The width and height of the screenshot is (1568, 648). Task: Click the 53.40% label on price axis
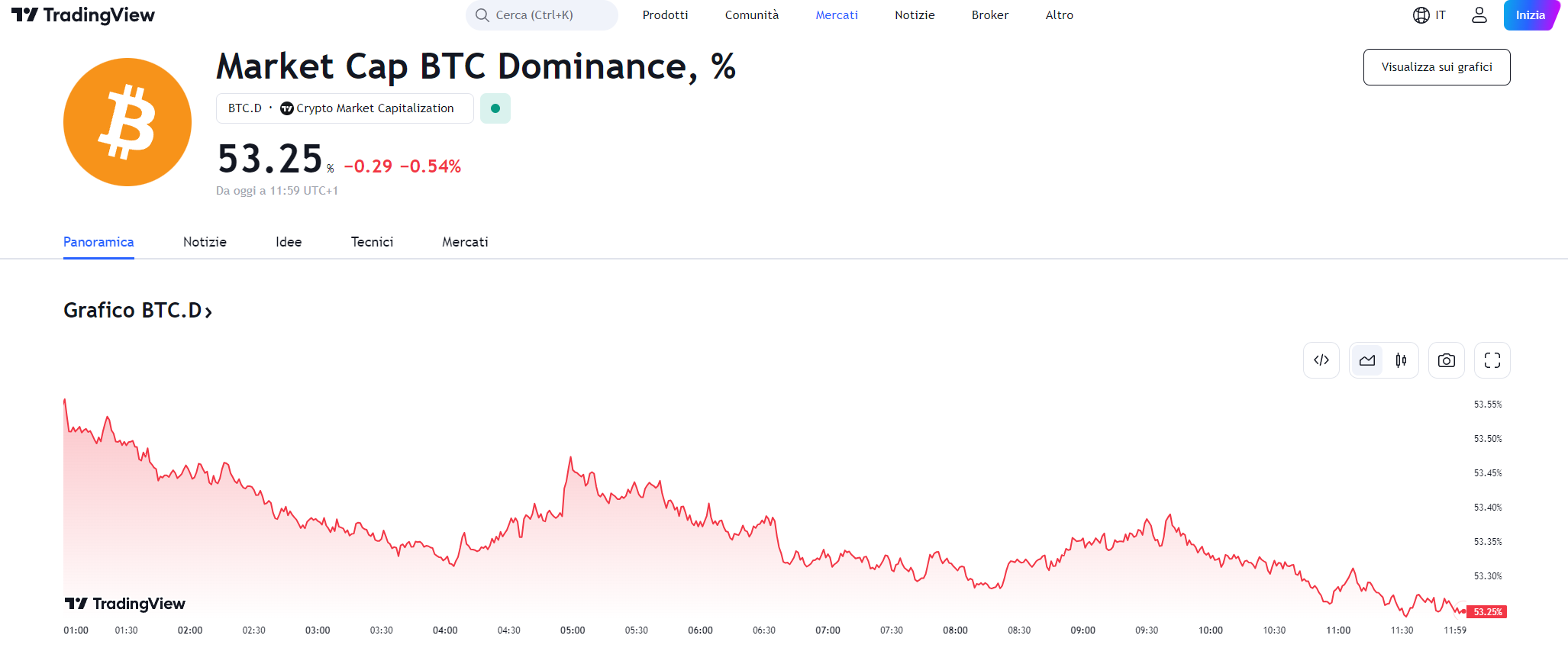(1488, 508)
